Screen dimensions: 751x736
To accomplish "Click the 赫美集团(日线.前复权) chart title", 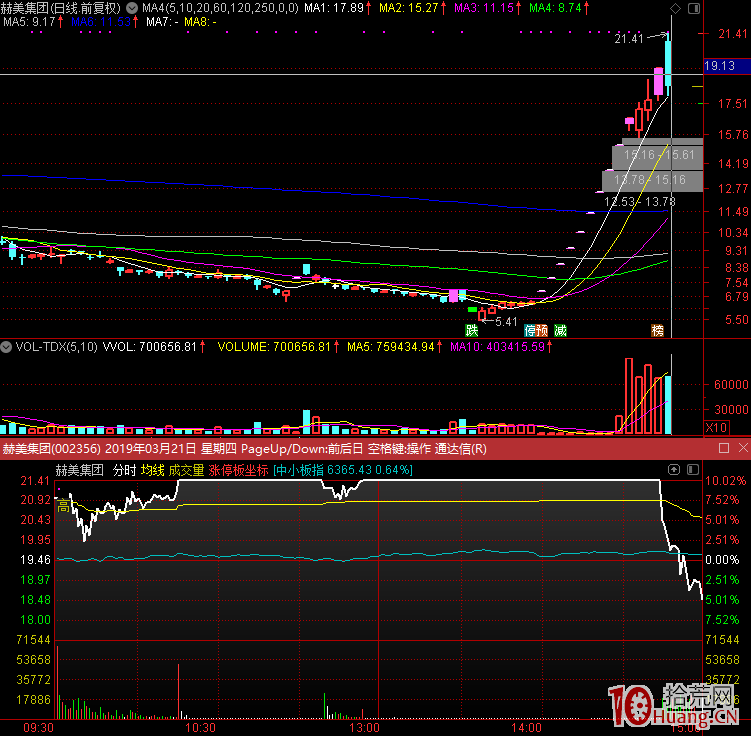I will click(61, 8).
